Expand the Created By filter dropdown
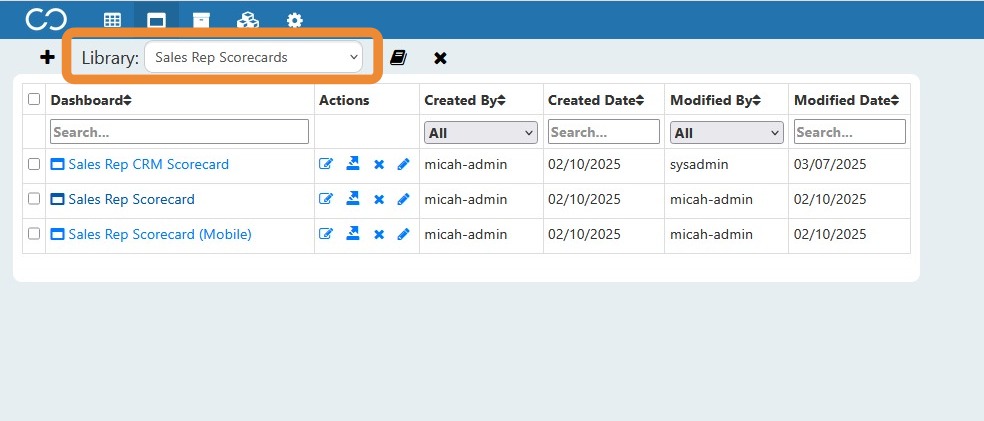This screenshot has width=984, height=421. tap(481, 132)
